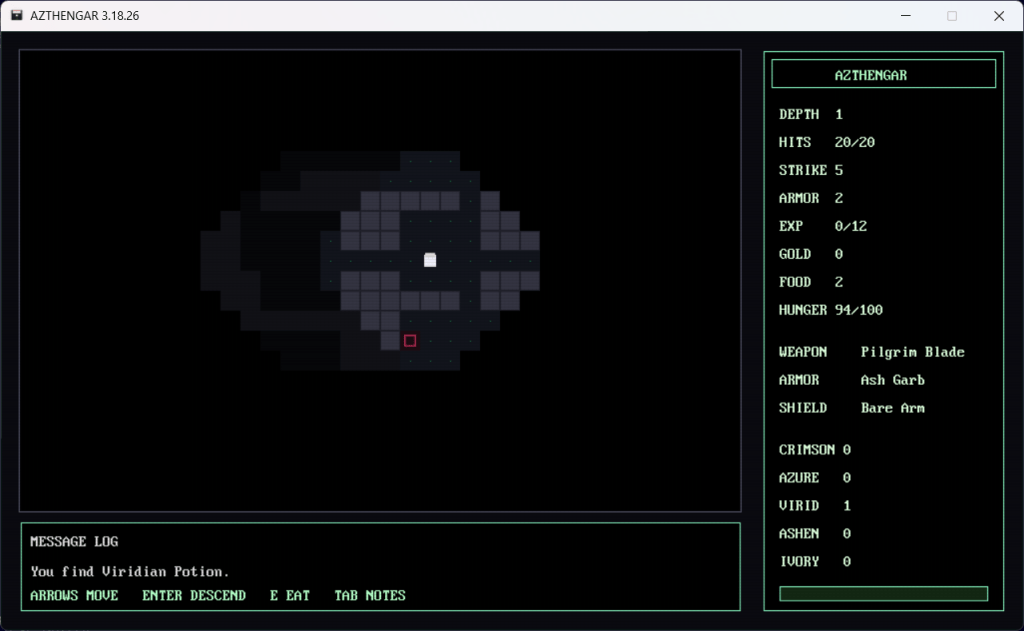Click the white player character tile
1024x631 pixels.
pyautogui.click(x=430, y=260)
